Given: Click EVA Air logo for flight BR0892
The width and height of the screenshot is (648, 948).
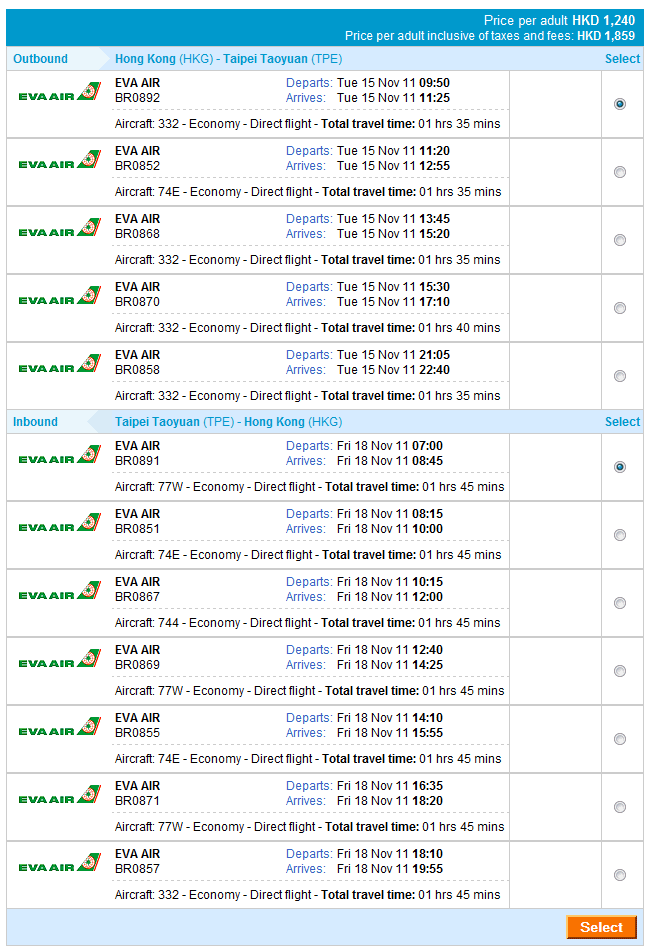Looking at the screenshot, I should tap(59, 93).
